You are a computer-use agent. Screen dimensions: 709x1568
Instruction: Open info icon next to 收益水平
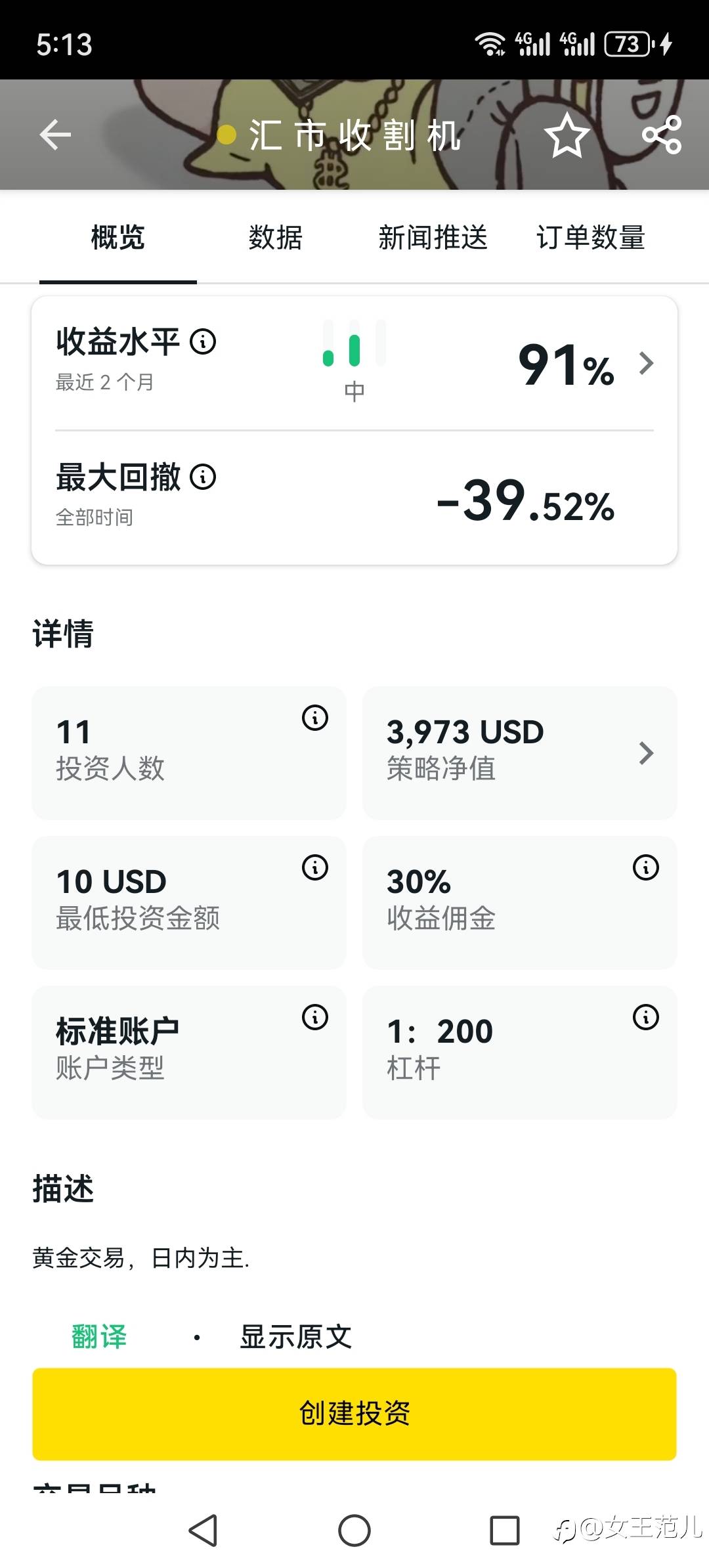coord(203,341)
